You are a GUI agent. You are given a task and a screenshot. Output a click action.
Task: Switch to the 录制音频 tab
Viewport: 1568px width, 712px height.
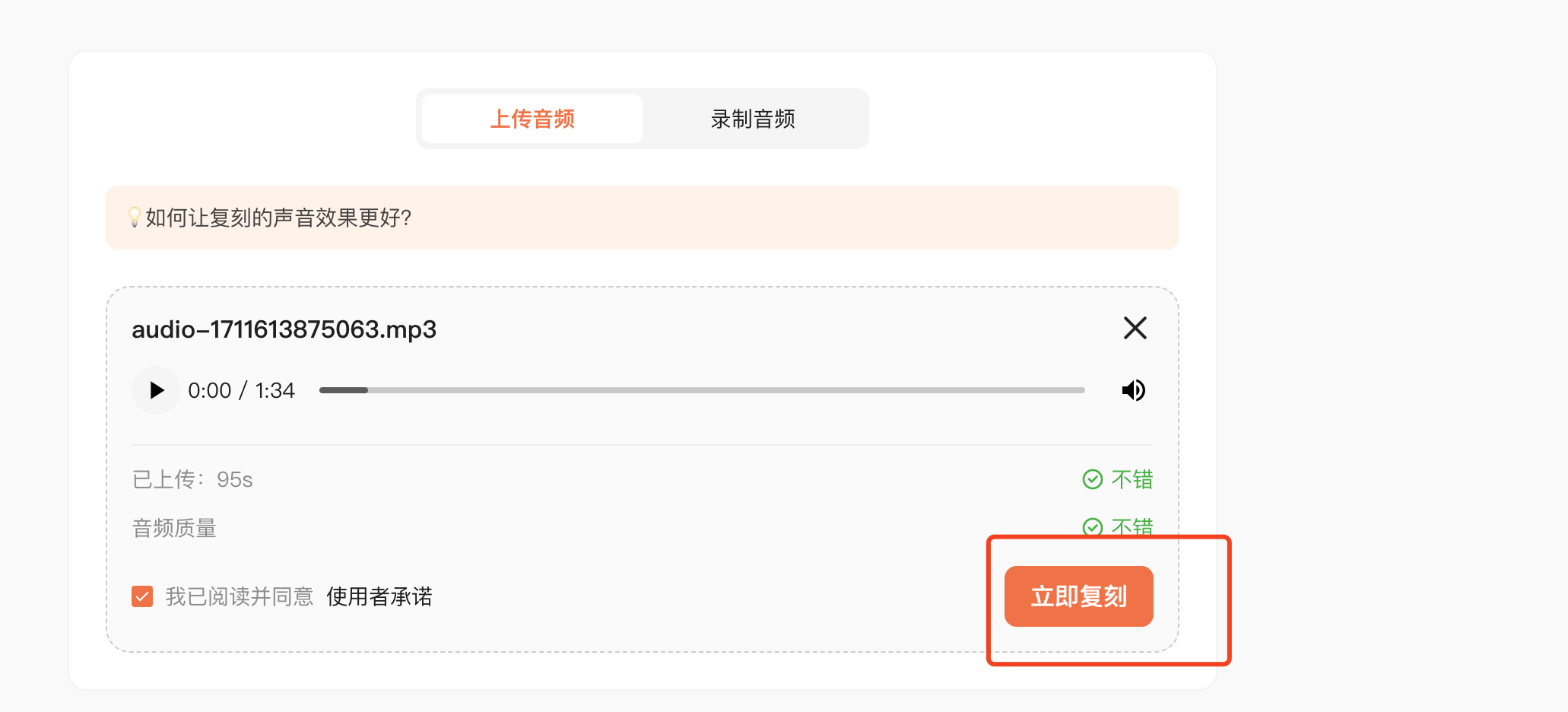[x=753, y=119]
